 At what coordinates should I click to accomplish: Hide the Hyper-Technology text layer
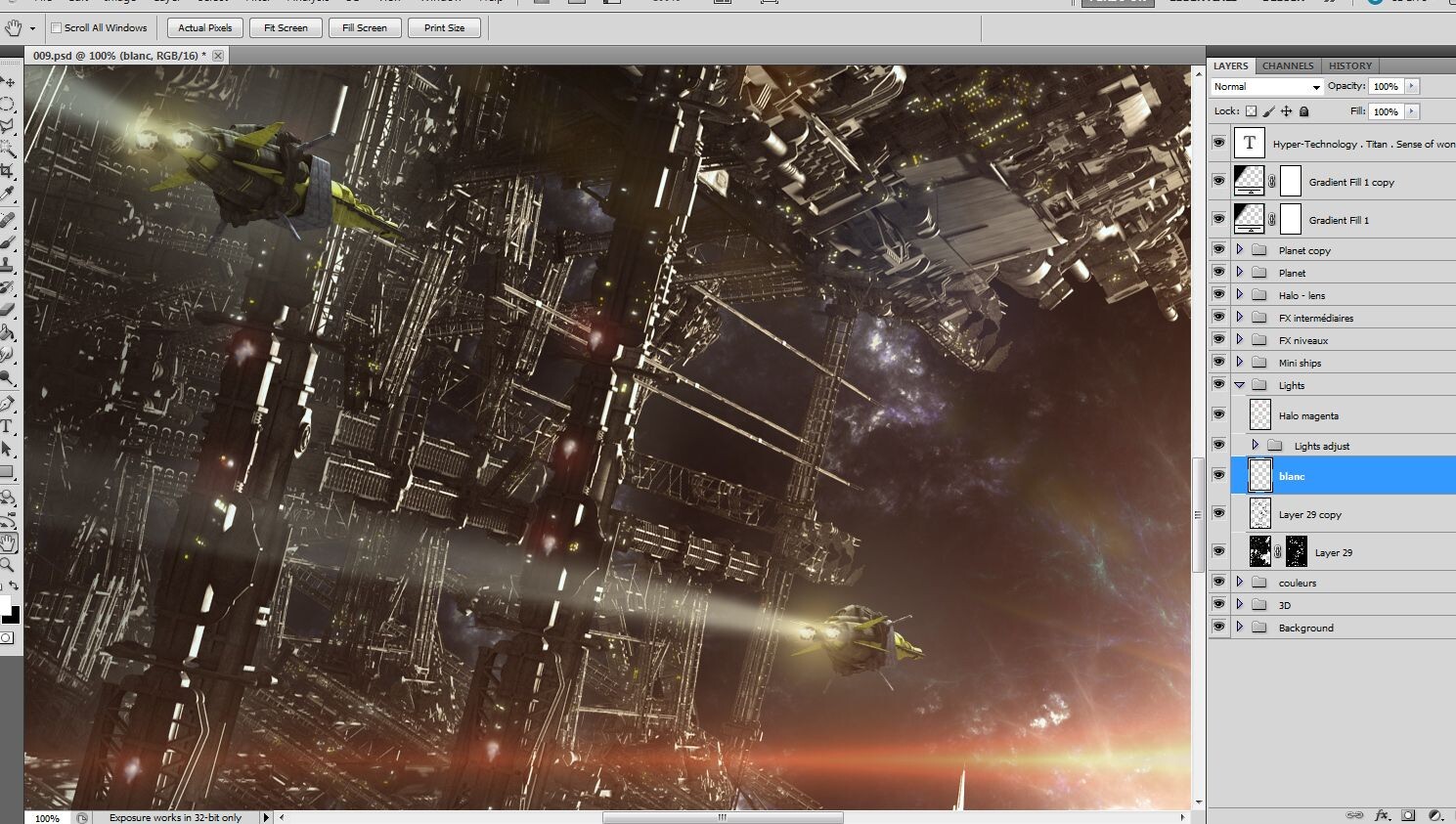click(x=1218, y=143)
